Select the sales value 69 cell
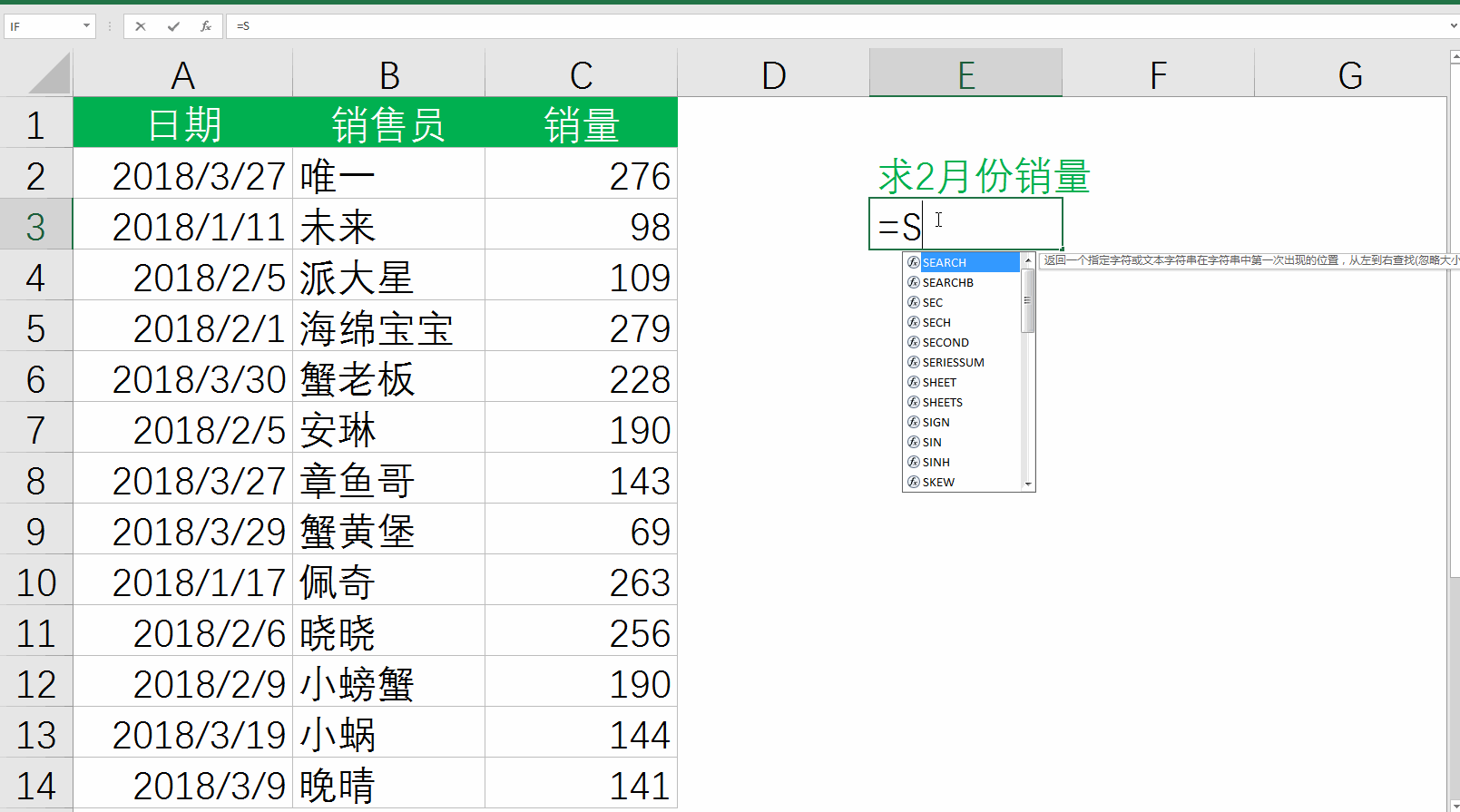The width and height of the screenshot is (1460, 812). point(582,529)
